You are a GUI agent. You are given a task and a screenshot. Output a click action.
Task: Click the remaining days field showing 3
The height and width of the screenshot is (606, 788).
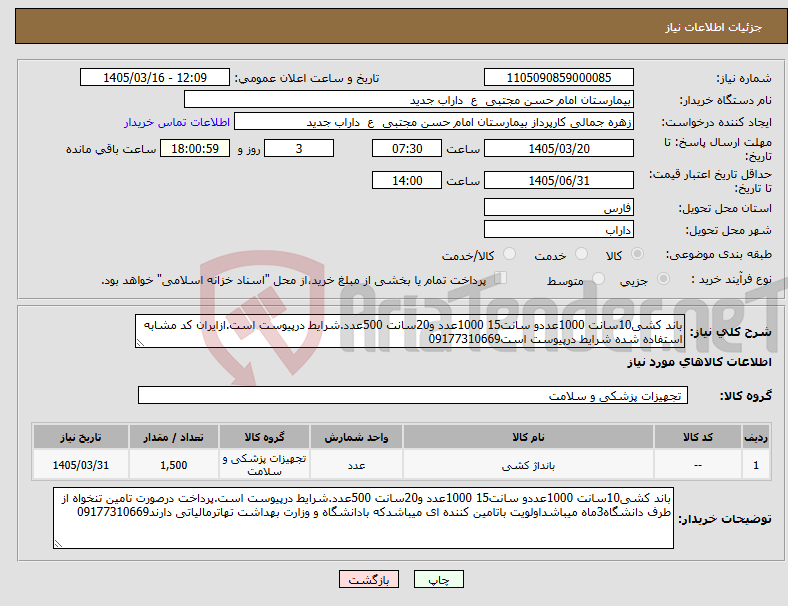coord(299,148)
